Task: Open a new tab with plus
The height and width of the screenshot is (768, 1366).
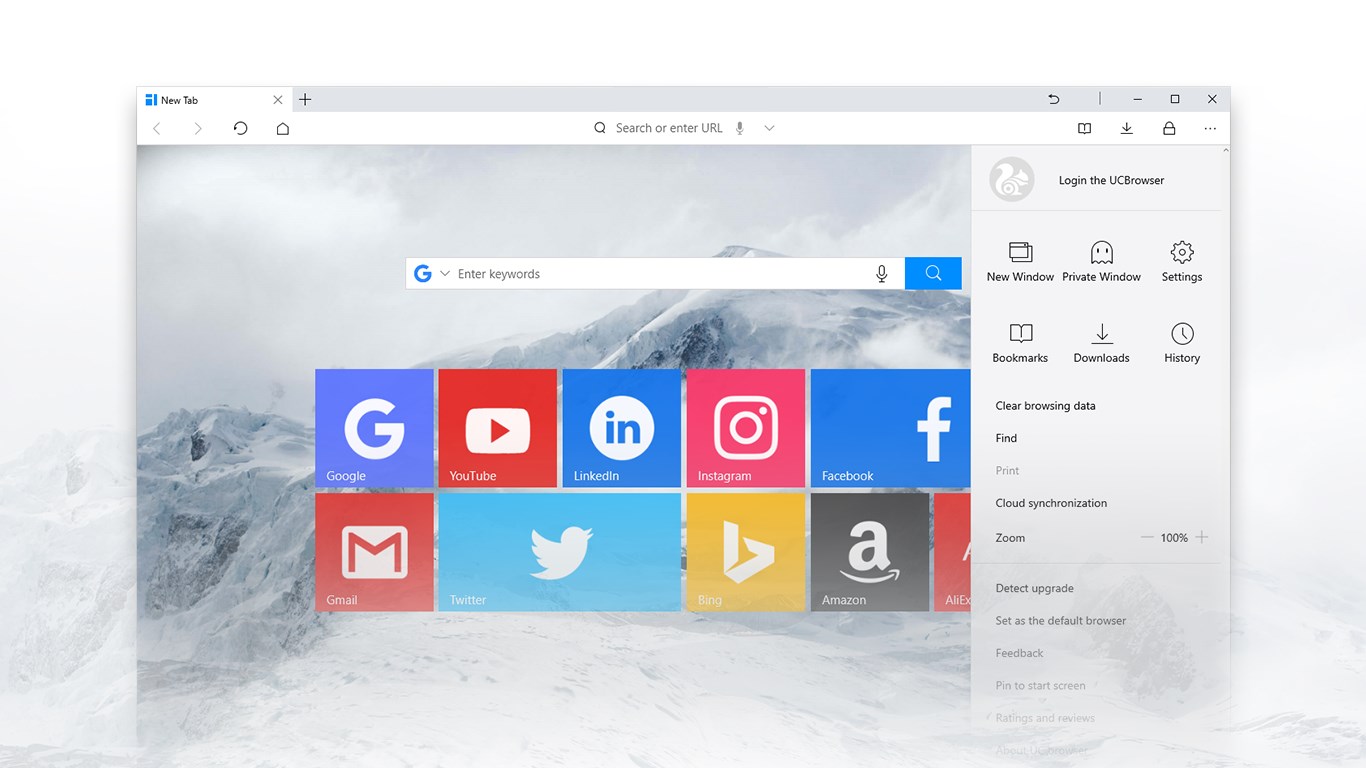Action: pyautogui.click(x=305, y=99)
